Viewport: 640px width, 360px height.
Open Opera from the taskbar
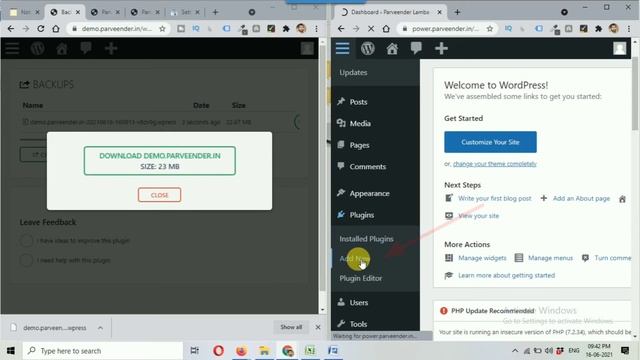218,351
